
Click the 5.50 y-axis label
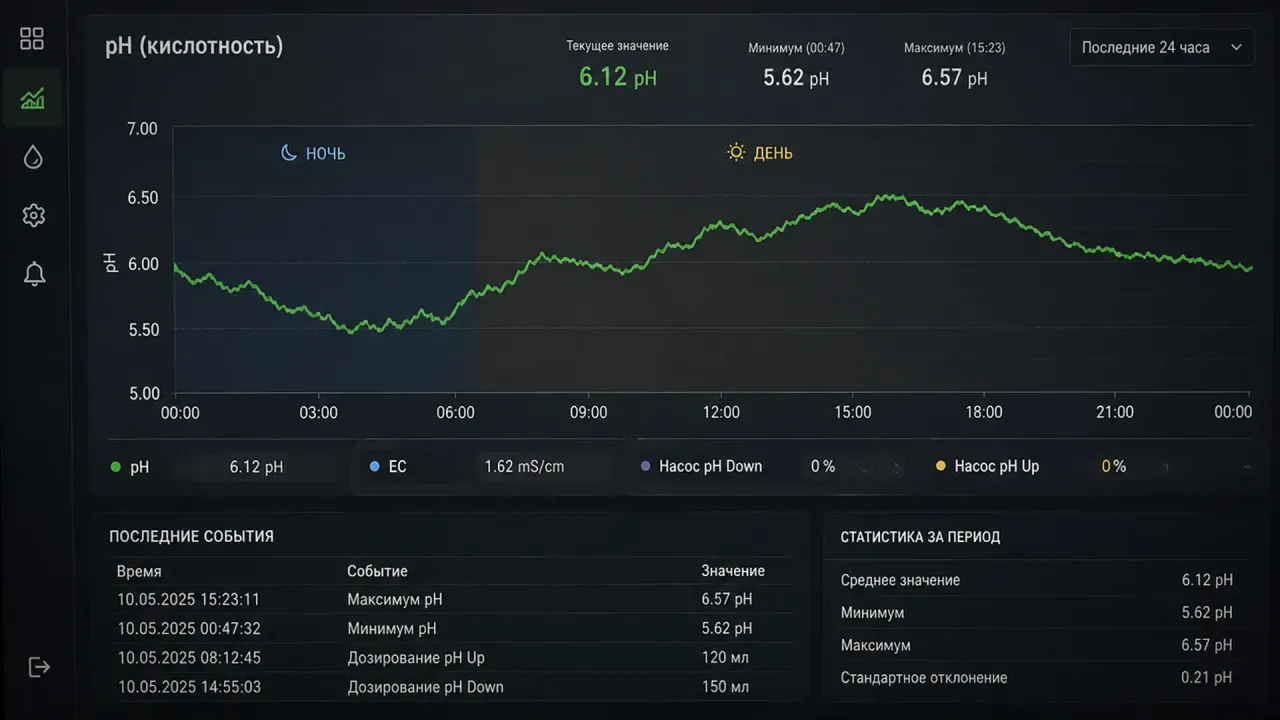(x=143, y=330)
